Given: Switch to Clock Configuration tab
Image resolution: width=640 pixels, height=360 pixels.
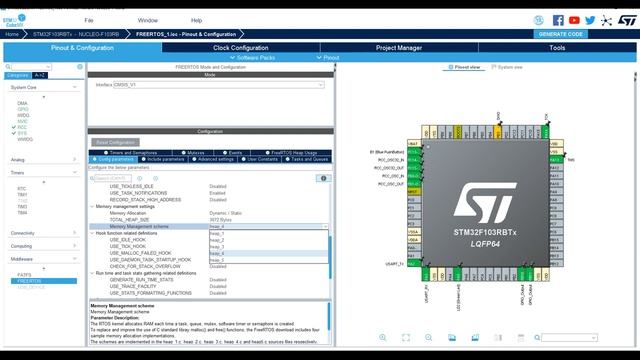Looking at the screenshot, I should [x=240, y=48].
